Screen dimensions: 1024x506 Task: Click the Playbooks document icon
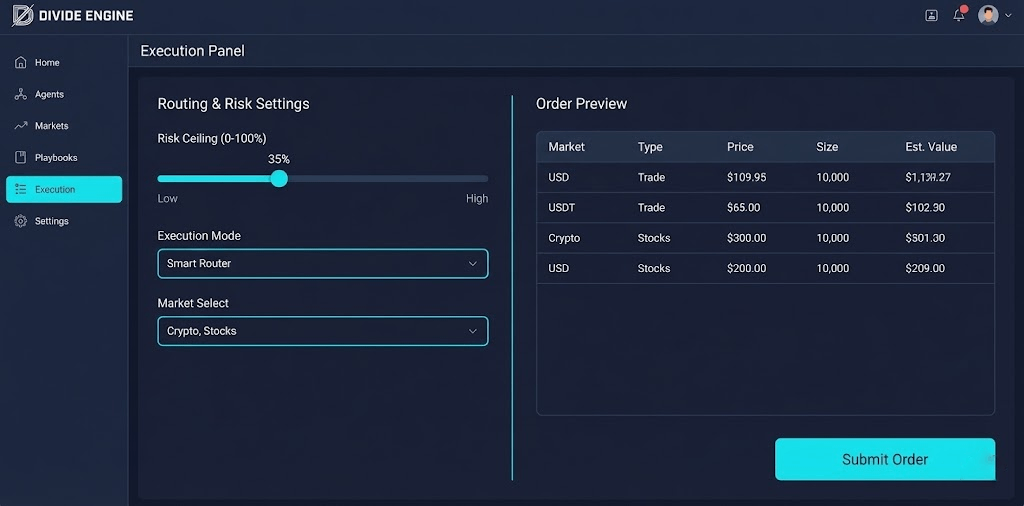coord(21,158)
